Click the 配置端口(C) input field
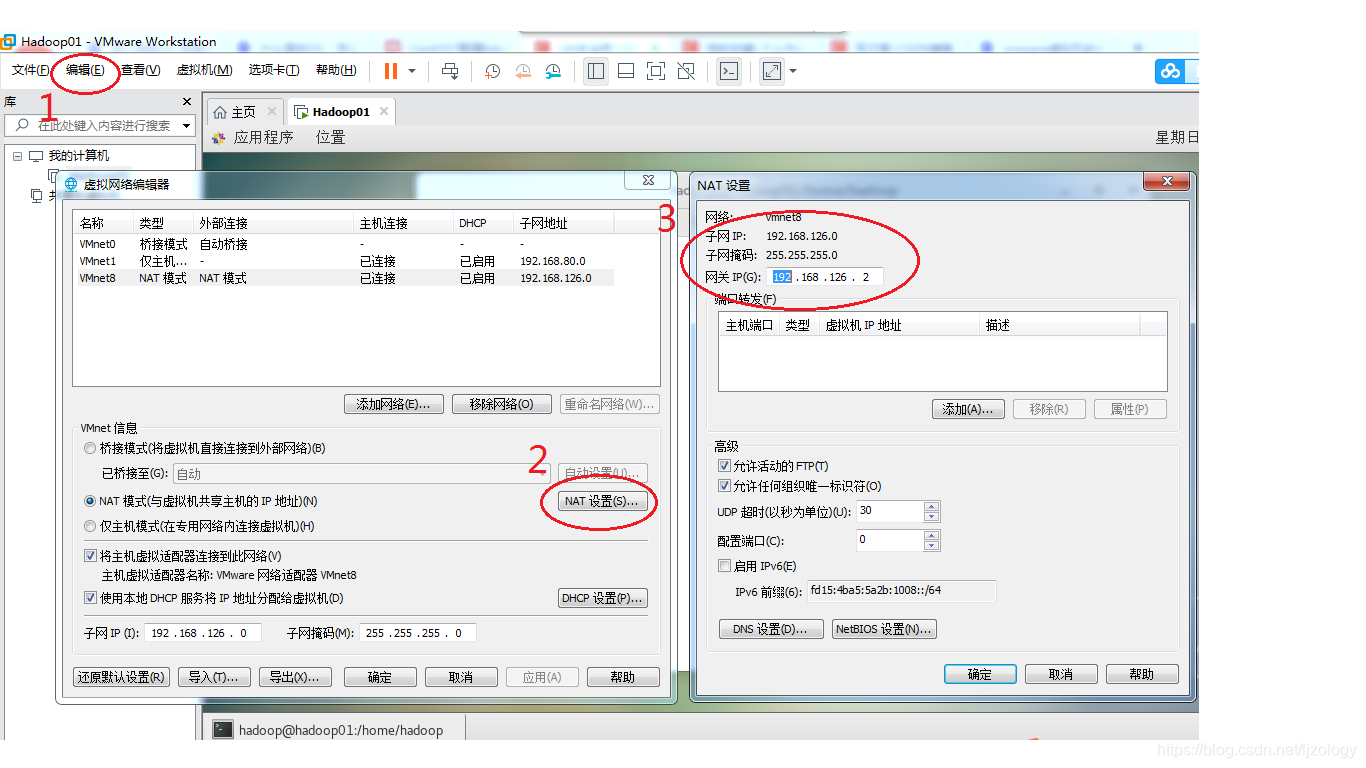 (889, 540)
